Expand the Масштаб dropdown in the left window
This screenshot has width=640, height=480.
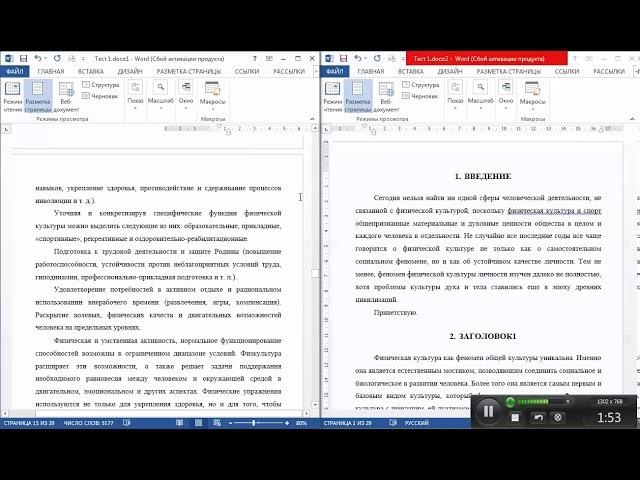tap(160, 96)
